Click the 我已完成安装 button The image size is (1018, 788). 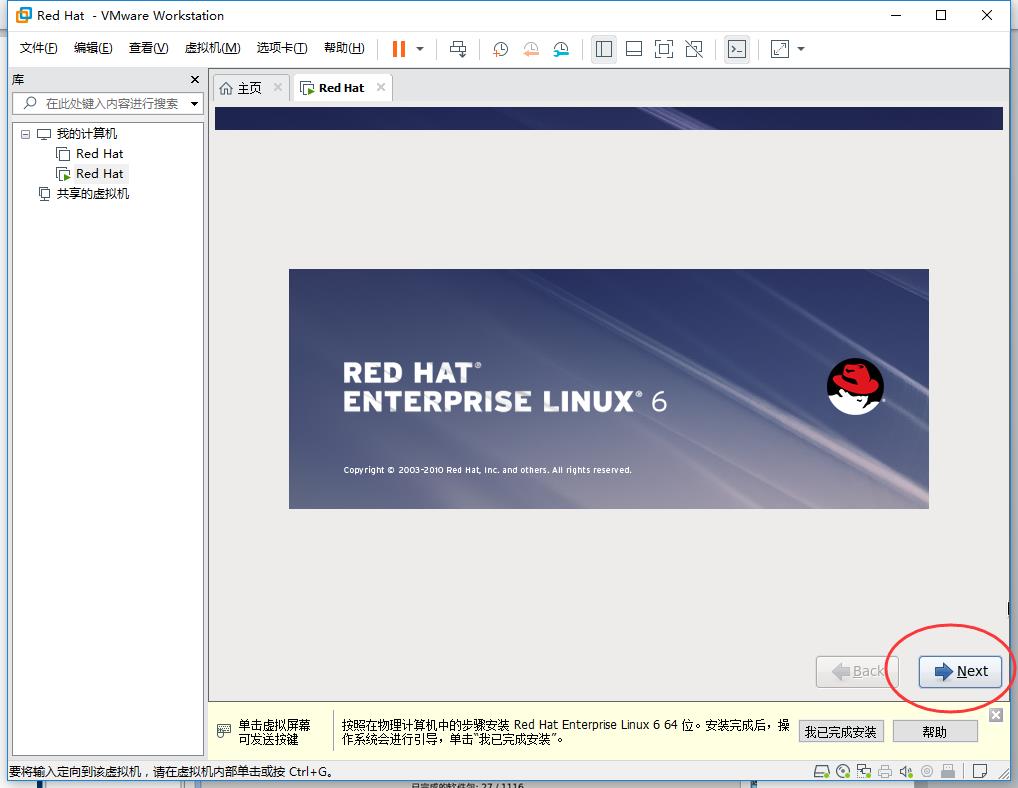841,732
